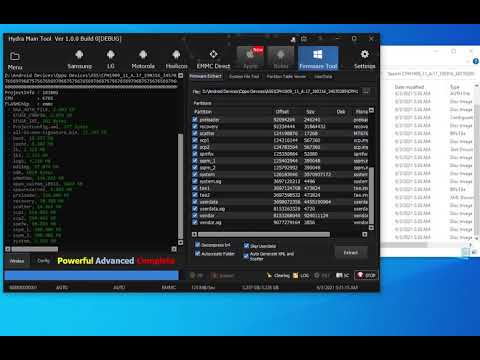Select the Motorola module icon

pos(143,55)
